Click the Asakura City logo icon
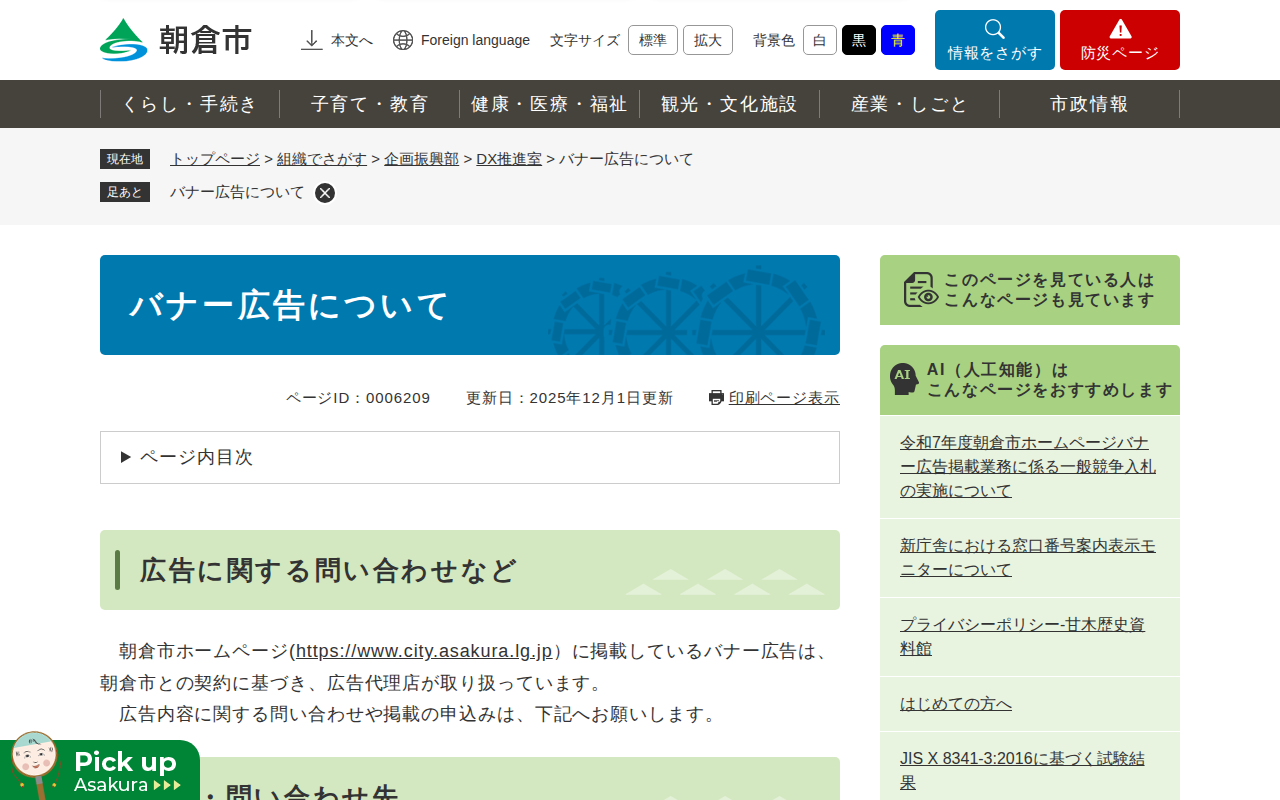The image size is (1280, 800). (x=124, y=40)
